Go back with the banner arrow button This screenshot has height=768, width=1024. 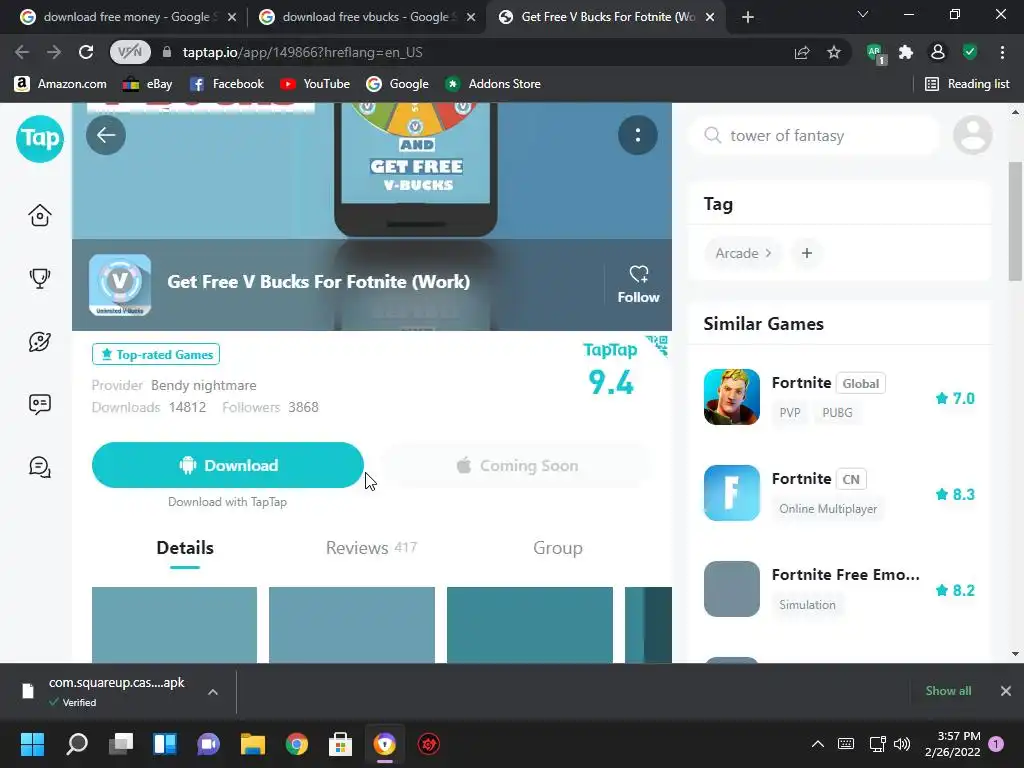coord(106,135)
